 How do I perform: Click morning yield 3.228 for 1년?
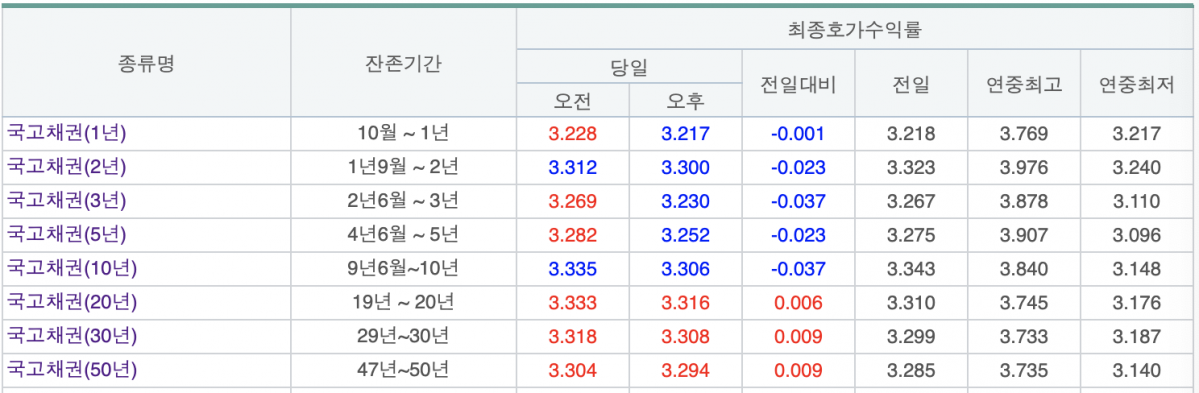click(573, 134)
